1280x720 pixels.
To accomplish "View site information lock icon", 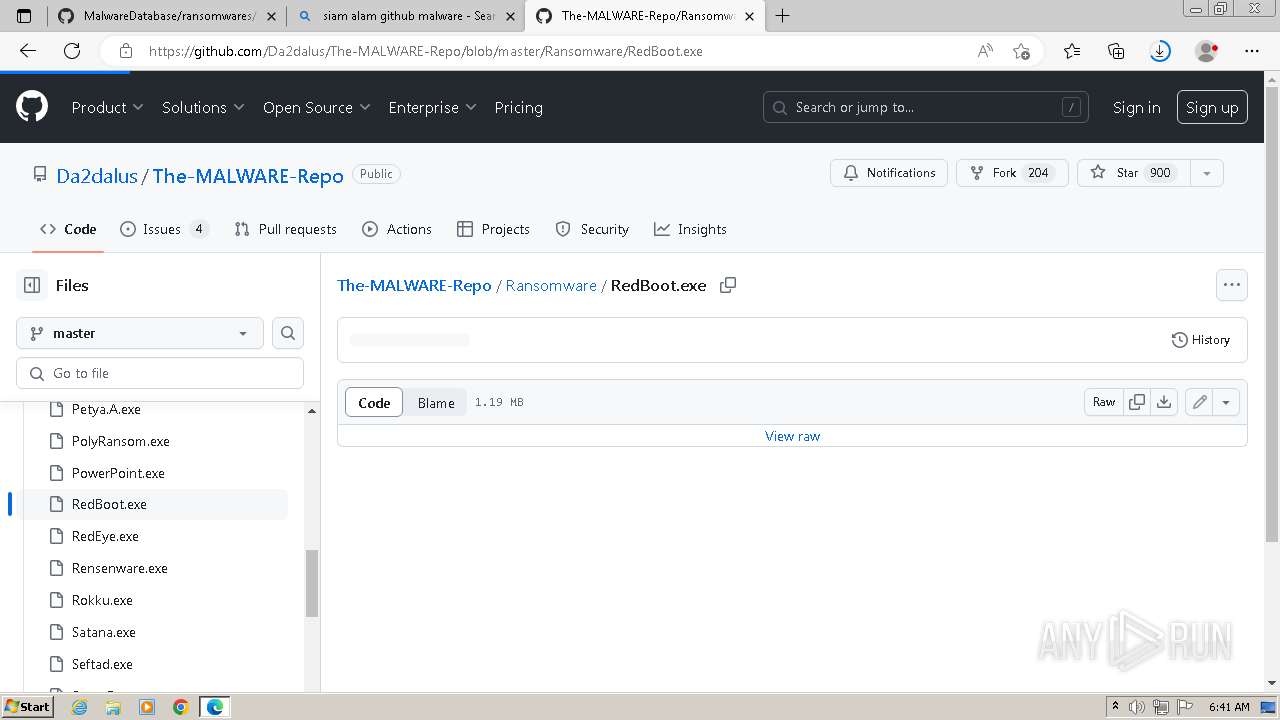I will tap(125, 51).
